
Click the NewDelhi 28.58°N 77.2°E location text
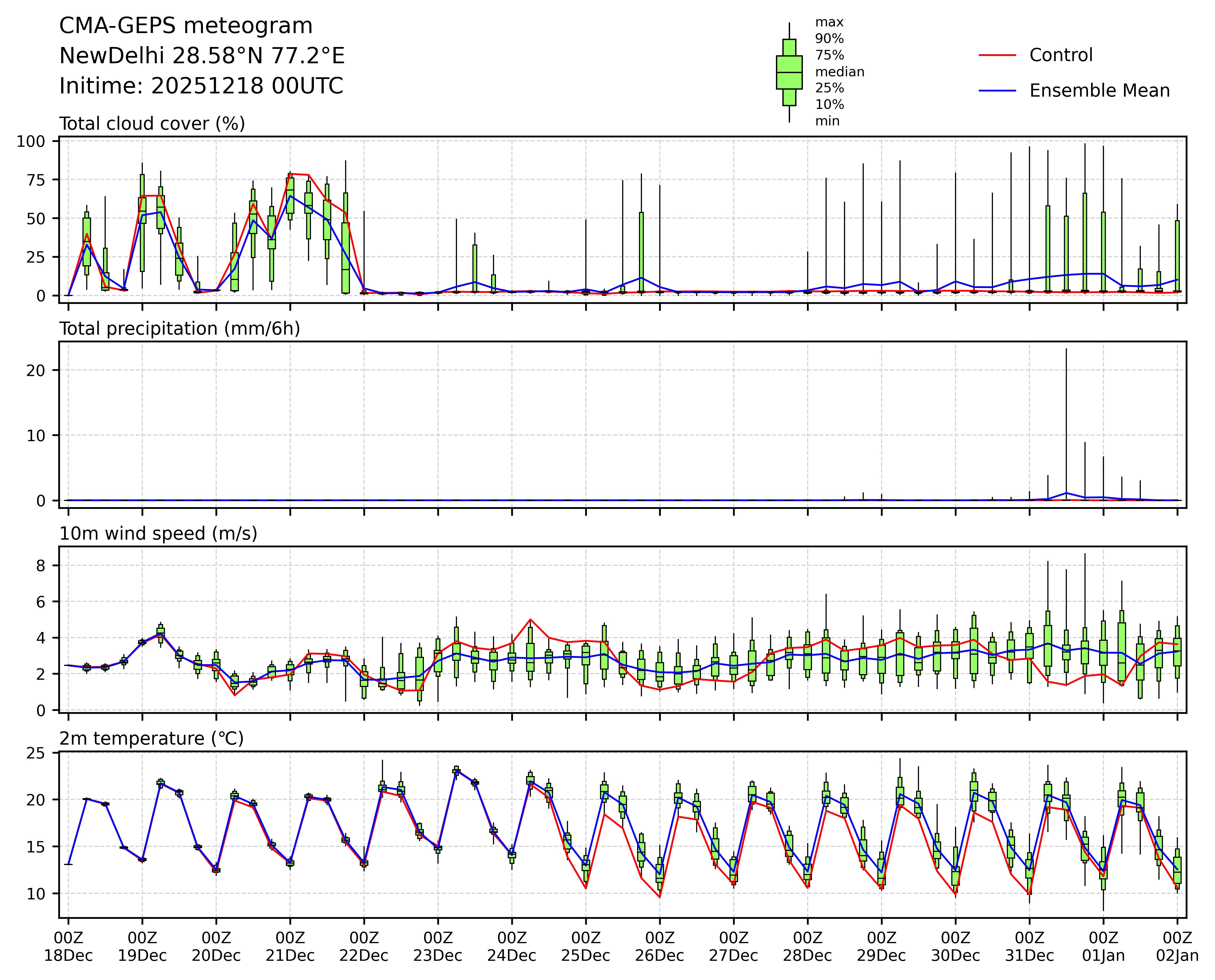tap(202, 56)
